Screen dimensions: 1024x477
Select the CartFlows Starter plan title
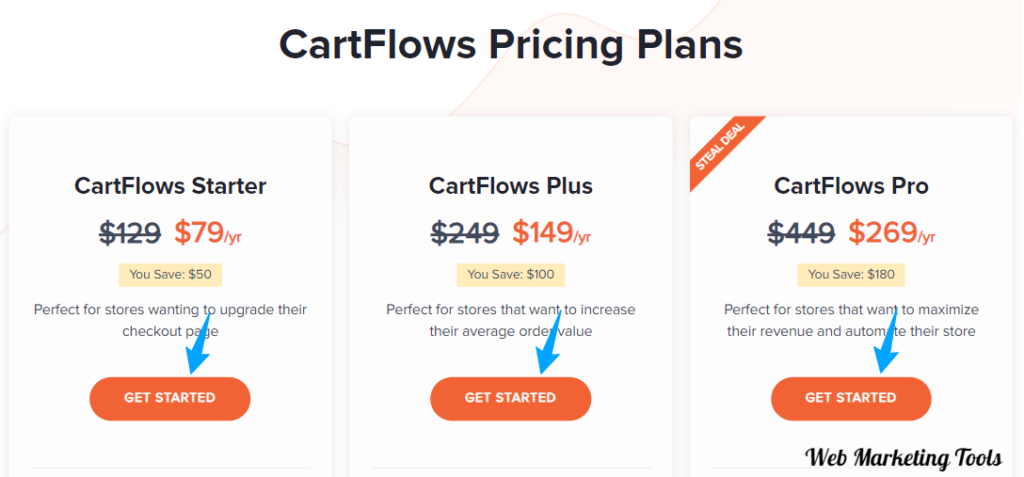coord(170,186)
